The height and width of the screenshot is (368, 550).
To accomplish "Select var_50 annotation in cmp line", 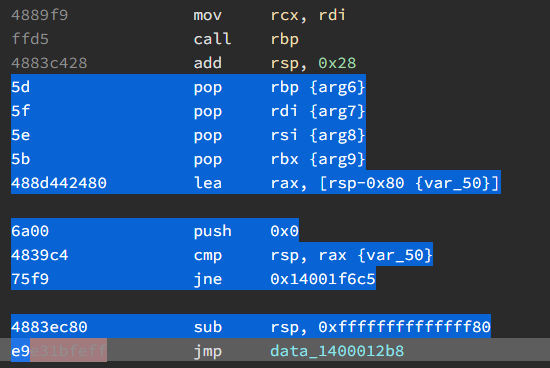I will (x=395, y=255).
